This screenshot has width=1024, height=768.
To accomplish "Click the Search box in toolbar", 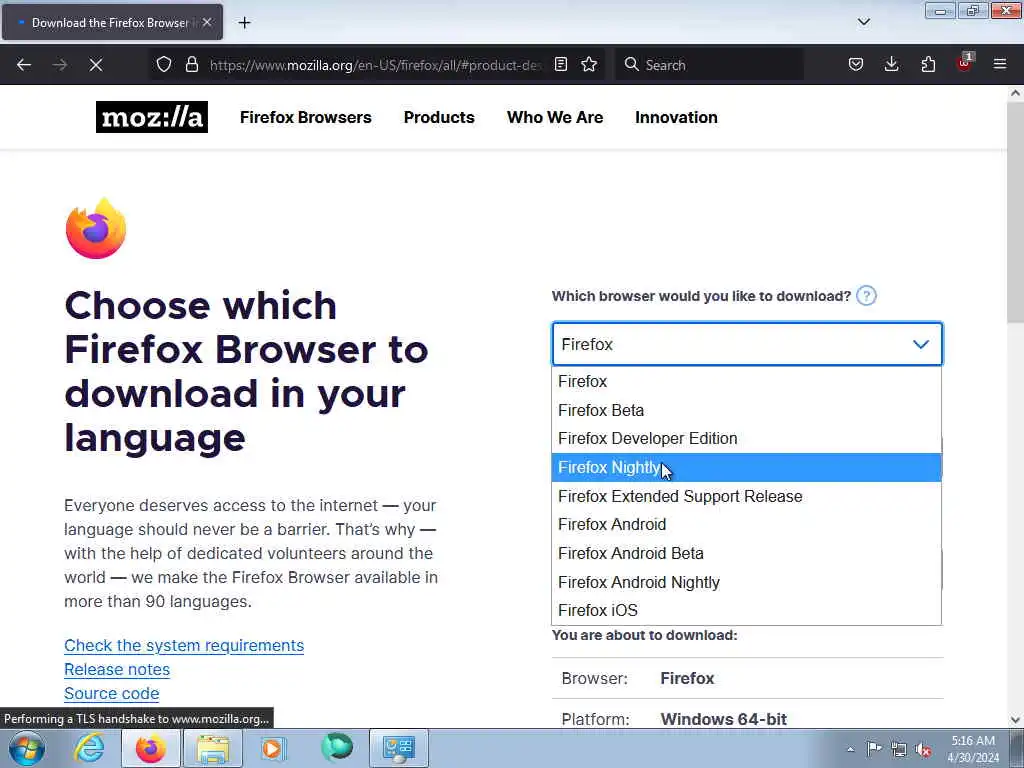I will click(709, 65).
